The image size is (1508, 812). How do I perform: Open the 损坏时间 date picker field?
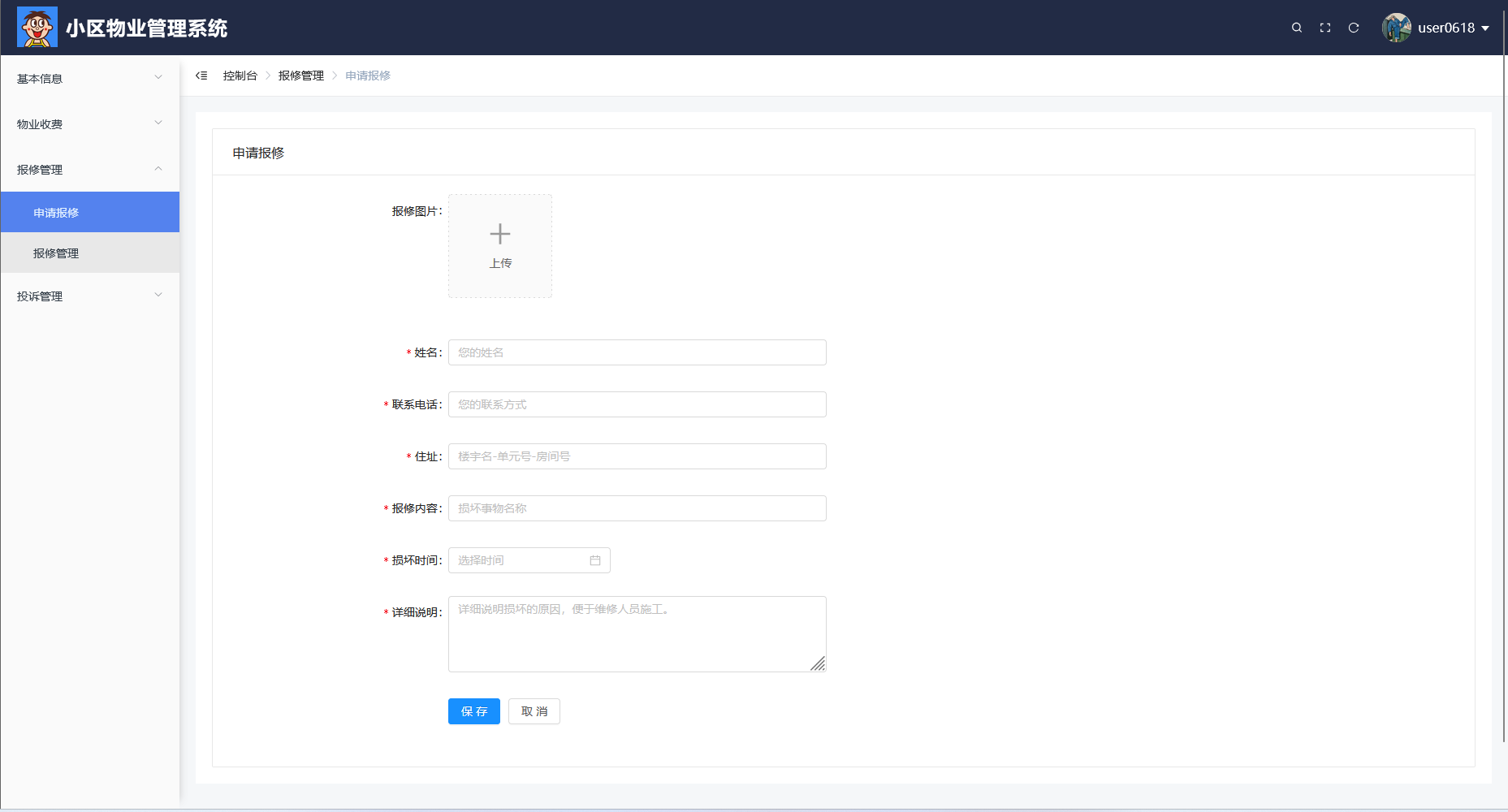529,560
